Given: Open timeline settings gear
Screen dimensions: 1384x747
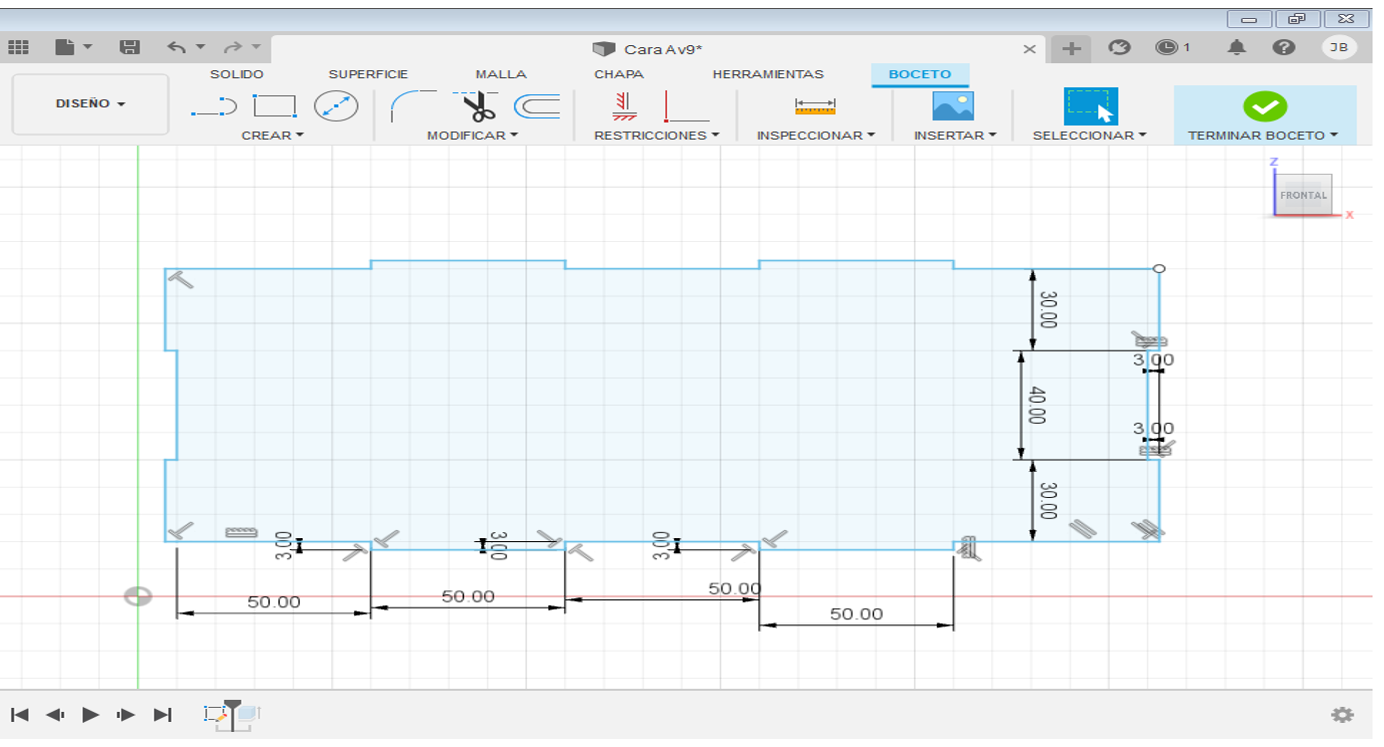Looking at the screenshot, I should (x=1342, y=715).
